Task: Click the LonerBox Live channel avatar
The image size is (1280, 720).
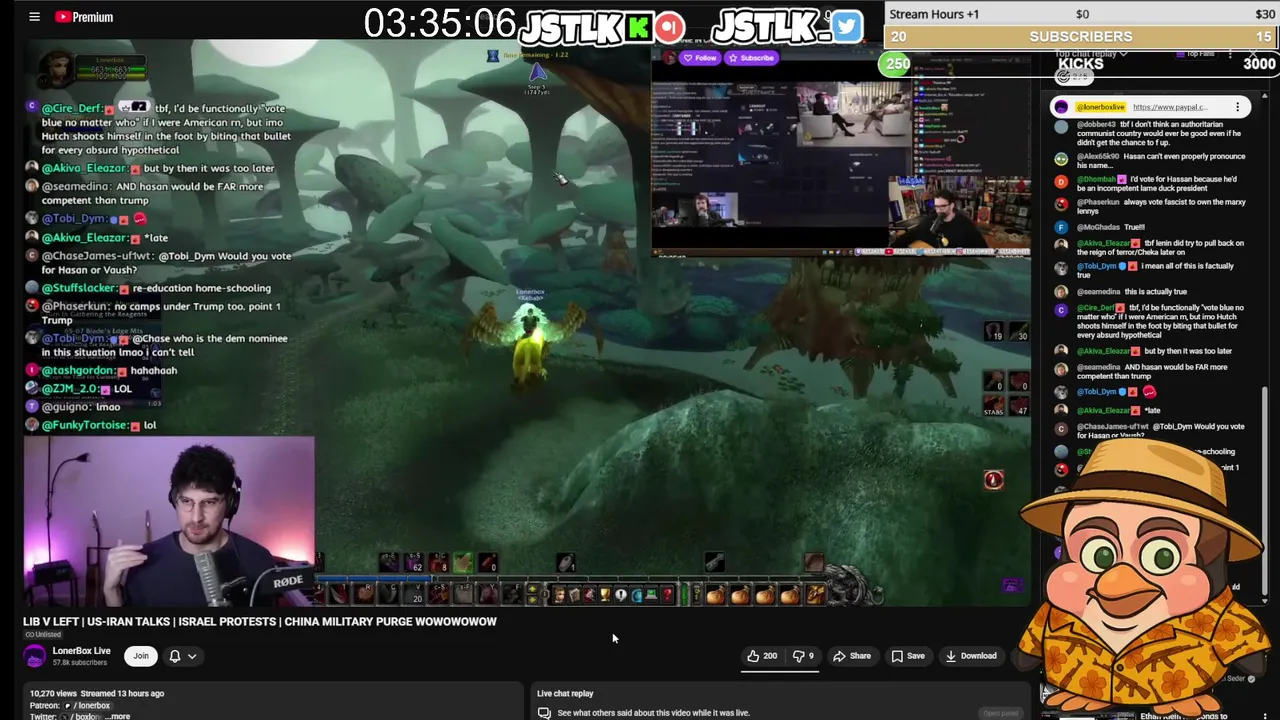Action: [x=35, y=656]
